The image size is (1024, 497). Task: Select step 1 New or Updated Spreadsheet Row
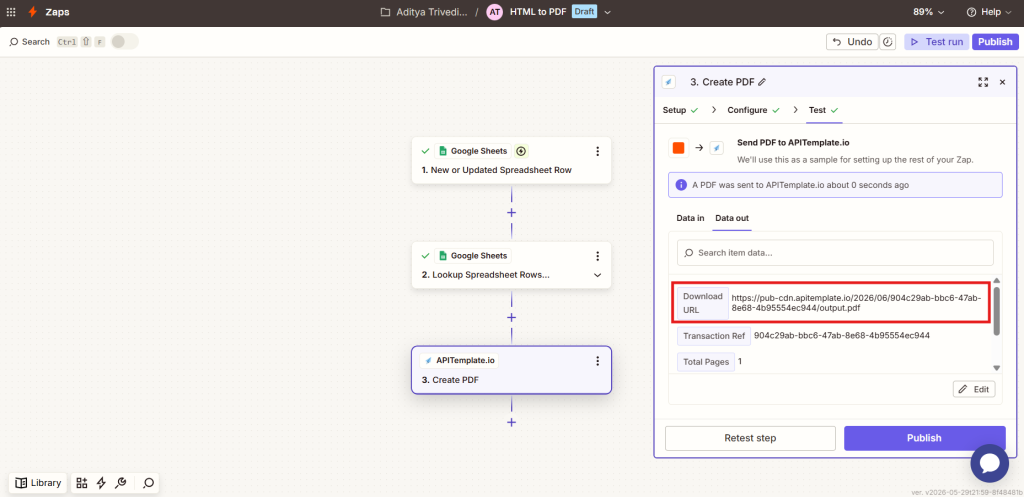coord(511,160)
